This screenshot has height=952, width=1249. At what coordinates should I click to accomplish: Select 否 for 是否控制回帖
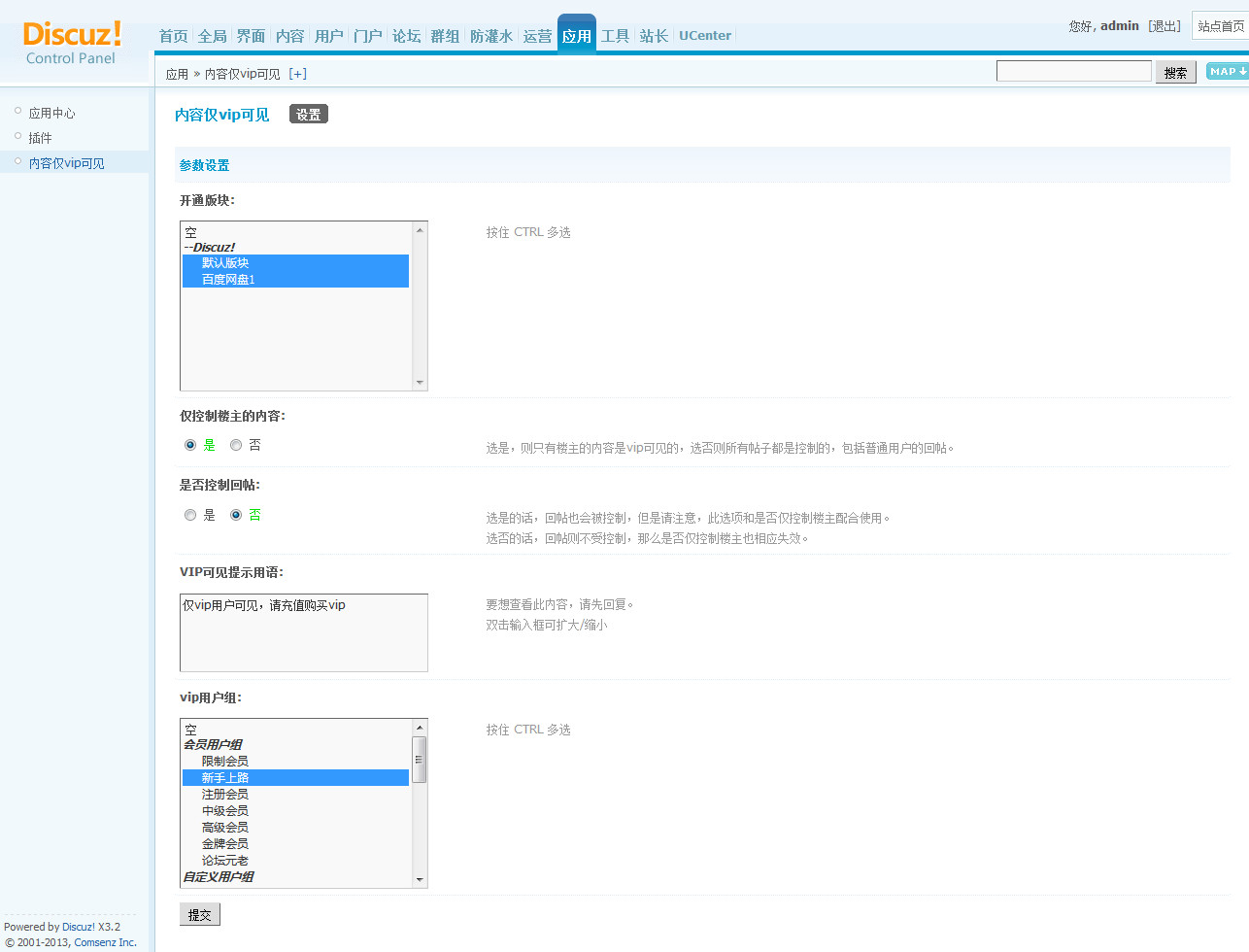tap(236, 515)
